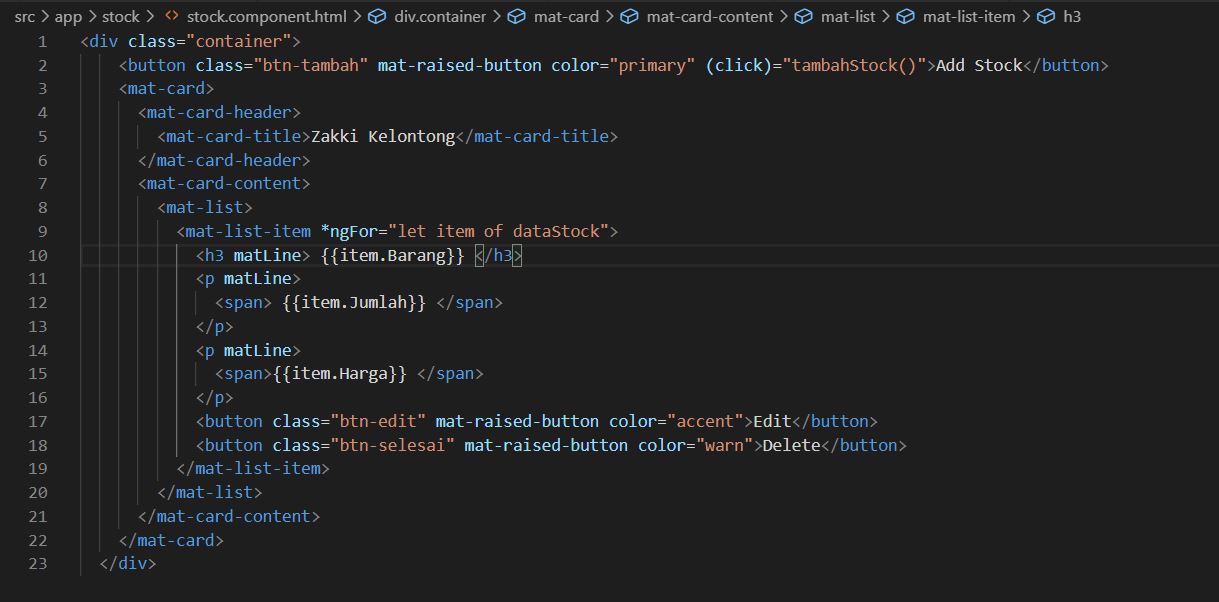1219x602 pixels.
Task: Open the stock folder breadcrumb
Action: pos(121,16)
